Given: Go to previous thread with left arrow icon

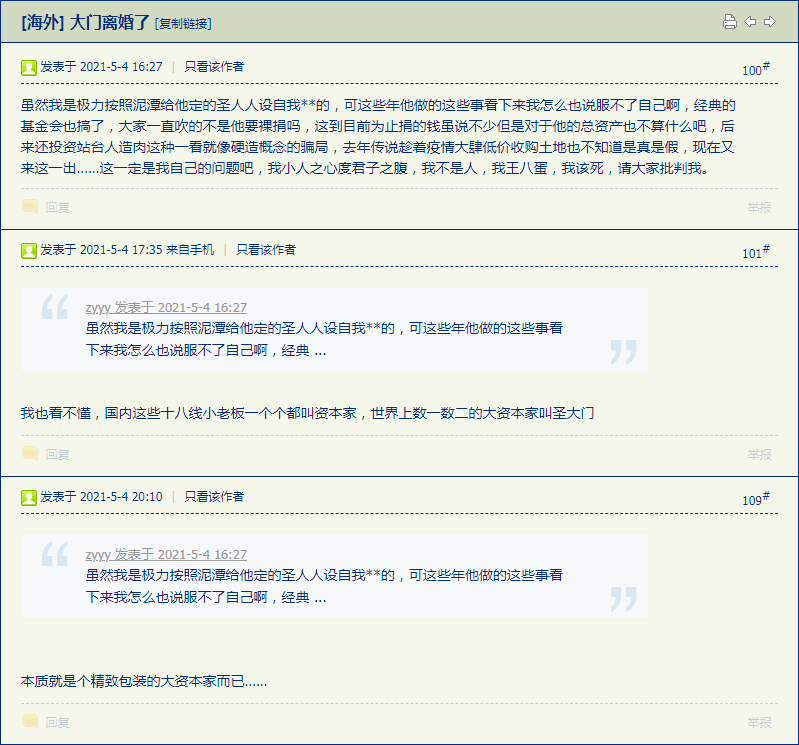Looking at the screenshot, I should click(750, 22).
